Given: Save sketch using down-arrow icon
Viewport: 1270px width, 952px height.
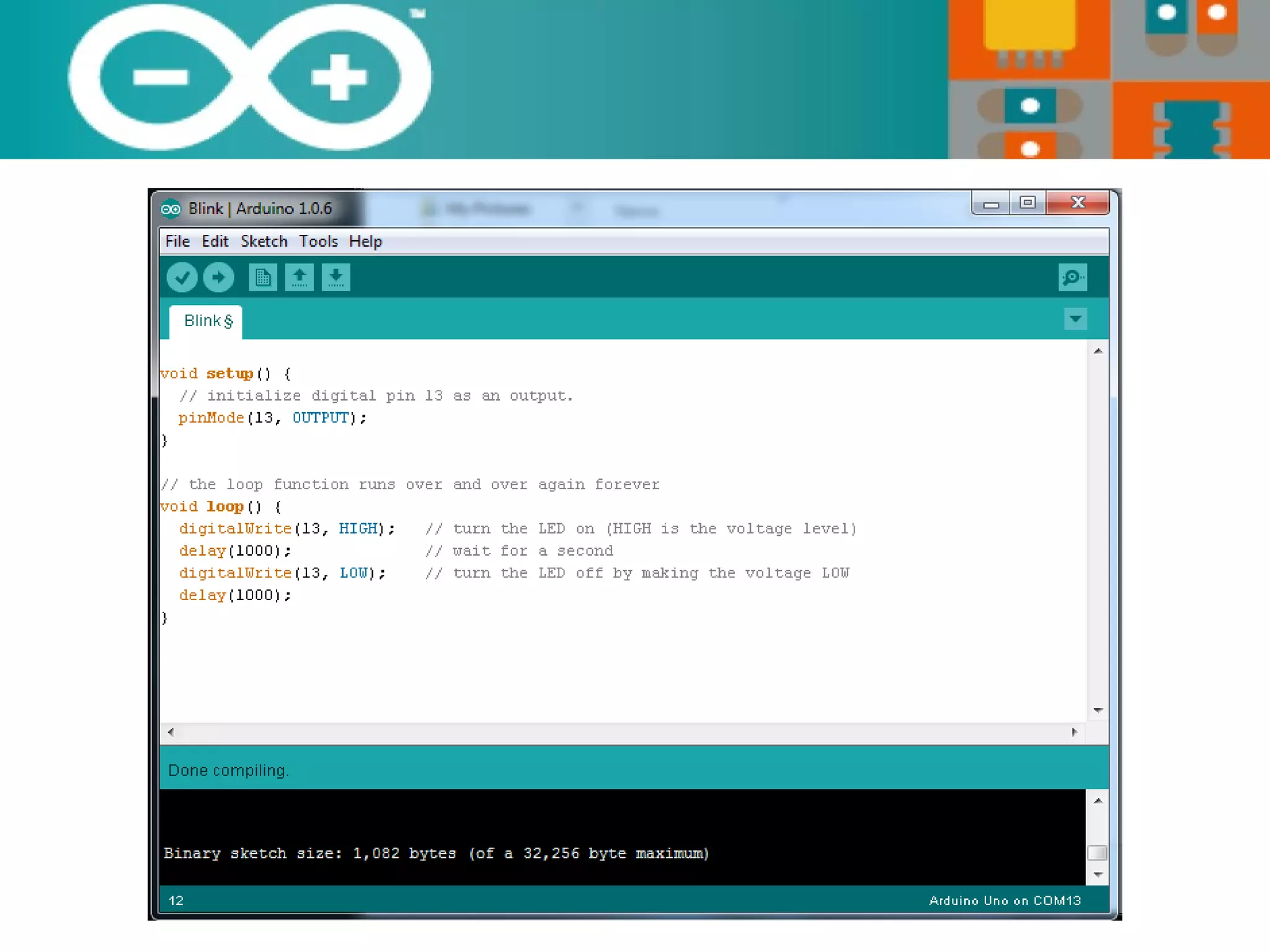Looking at the screenshot, I should coord(335,277).
